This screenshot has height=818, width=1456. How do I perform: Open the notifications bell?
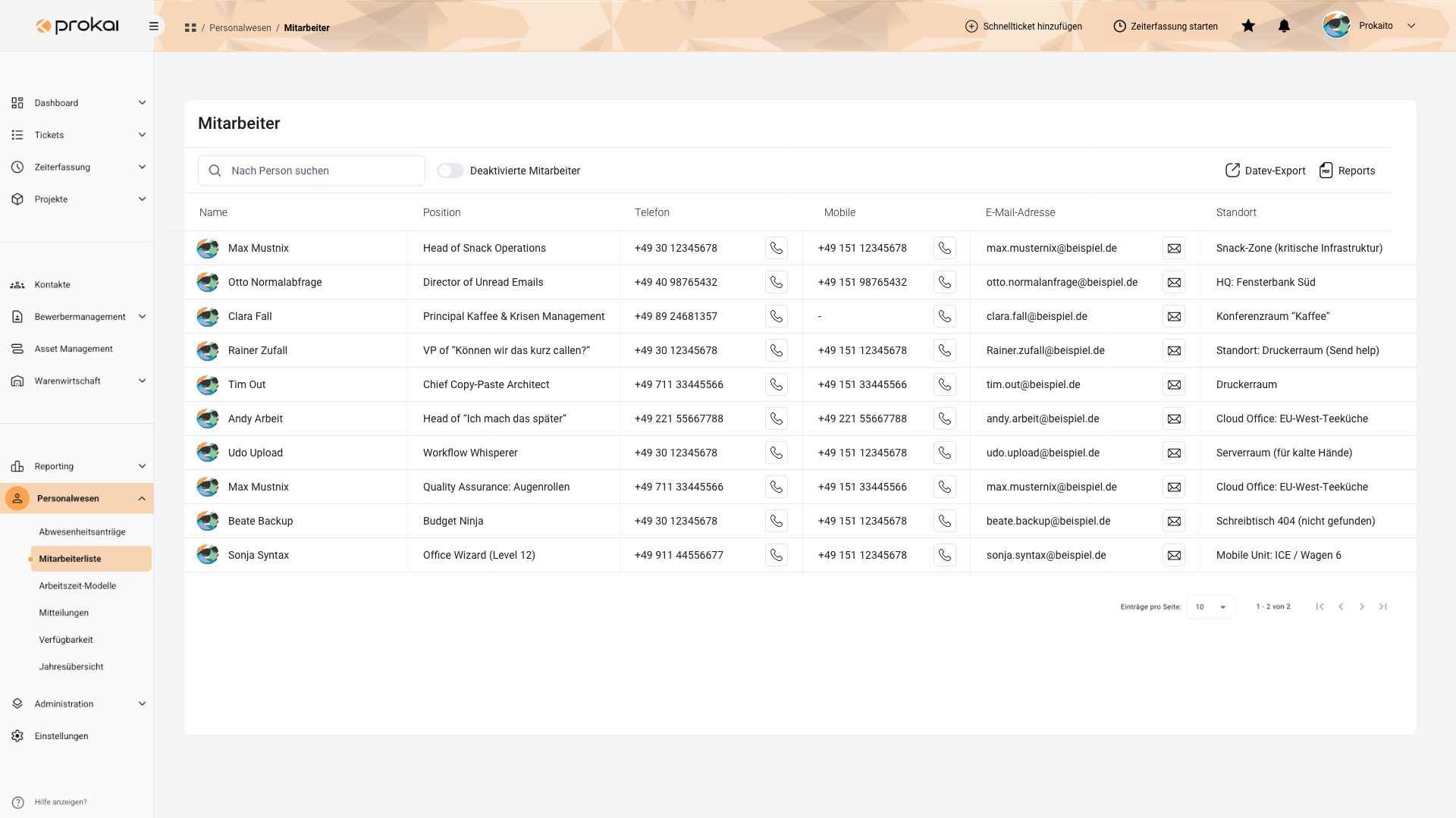click(1284, 26)
